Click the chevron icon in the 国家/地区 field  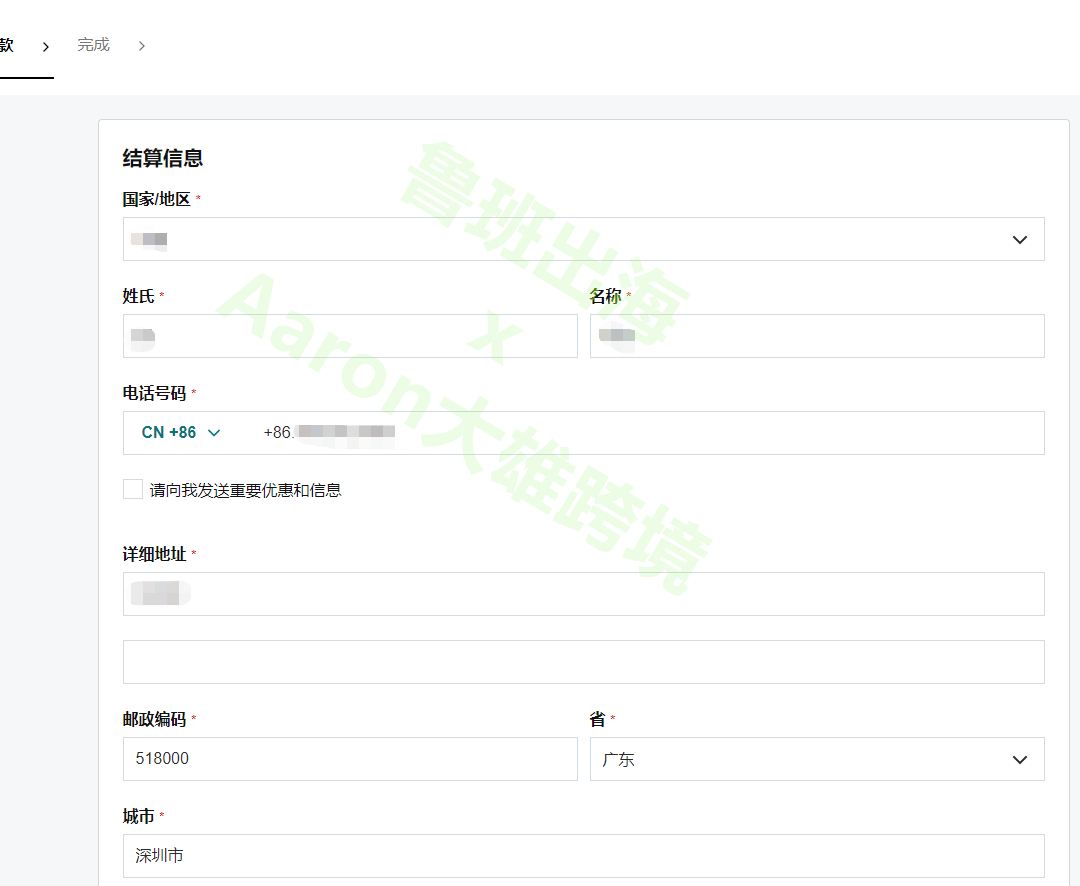pyautogui.click(x=1020, y=239)
